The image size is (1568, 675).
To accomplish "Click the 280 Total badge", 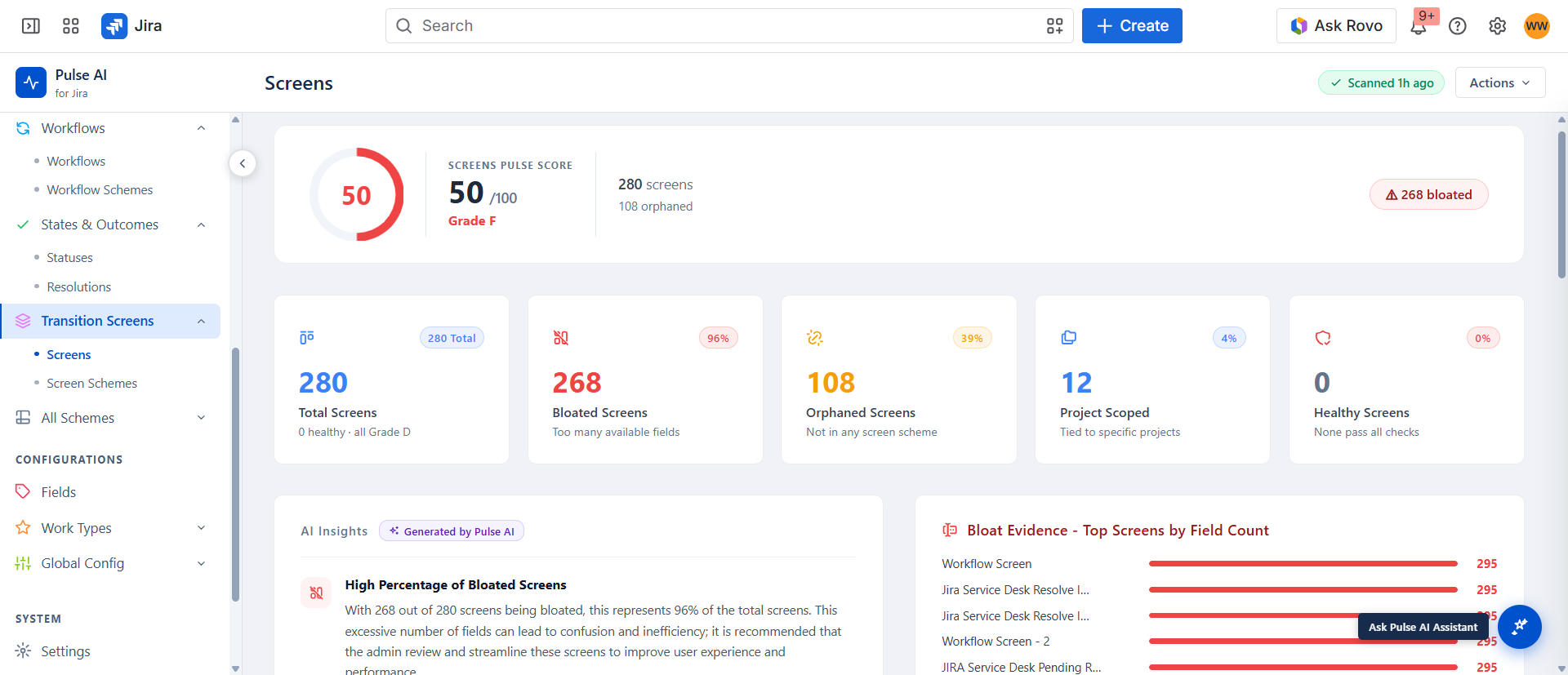I will (x=452, y=338).
